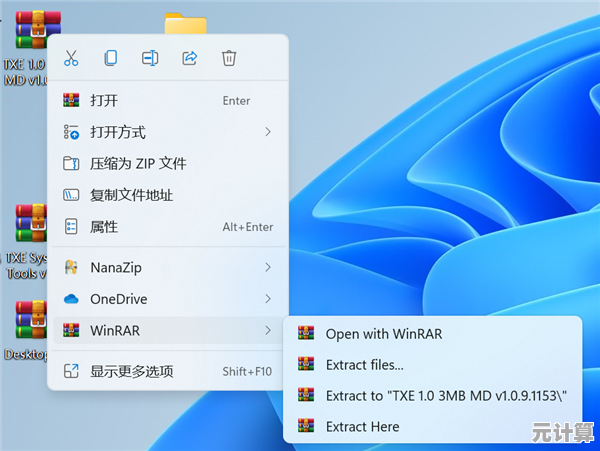Click the Delete trash can icon
The image size is (600, 451).
click(229, 59)
